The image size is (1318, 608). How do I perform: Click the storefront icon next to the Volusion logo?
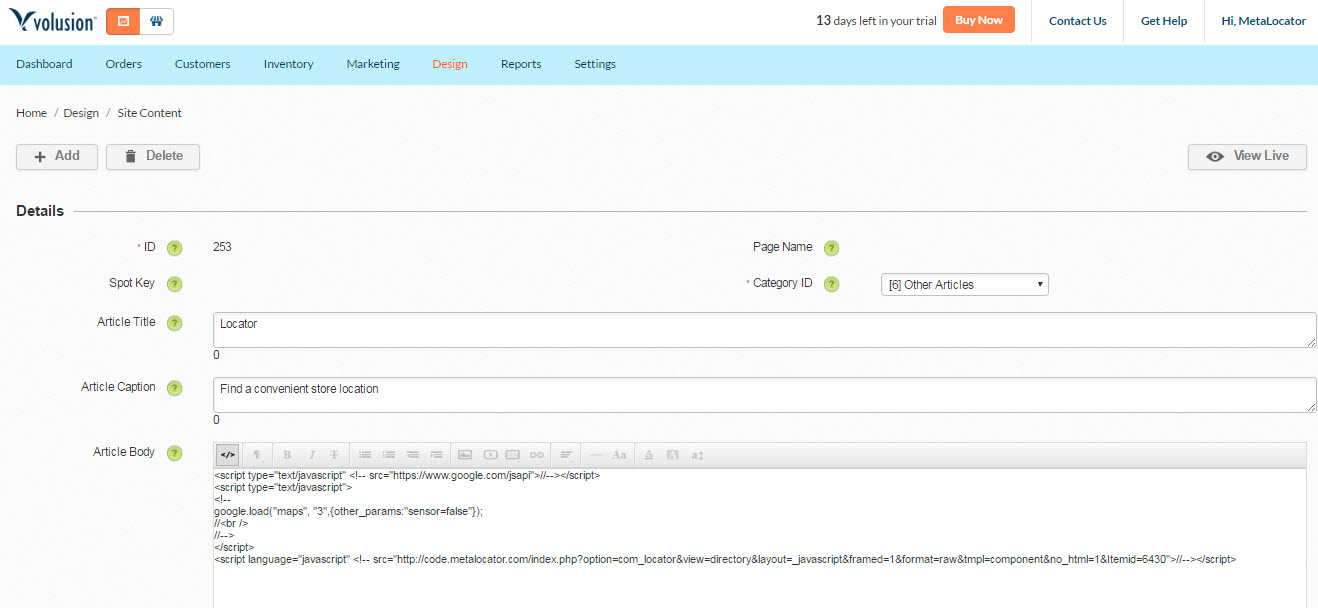click(x=157, y=21)
